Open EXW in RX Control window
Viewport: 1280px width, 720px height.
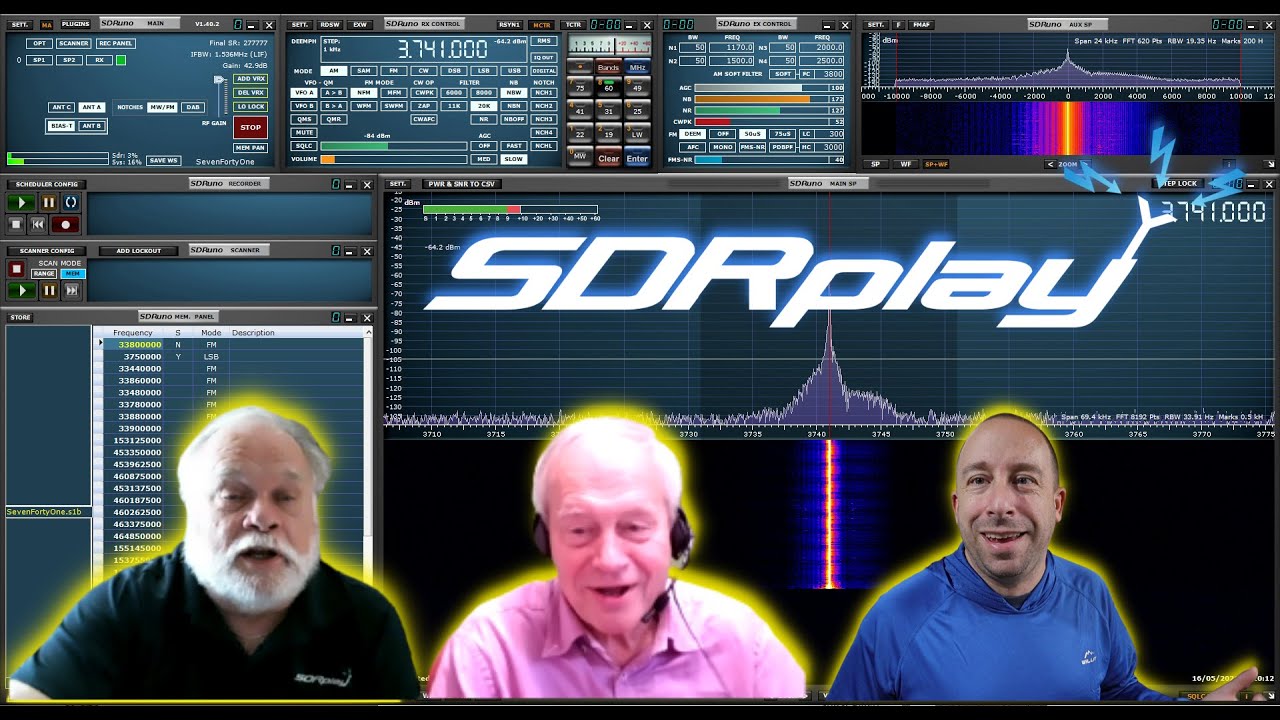[x=359, y=24]
